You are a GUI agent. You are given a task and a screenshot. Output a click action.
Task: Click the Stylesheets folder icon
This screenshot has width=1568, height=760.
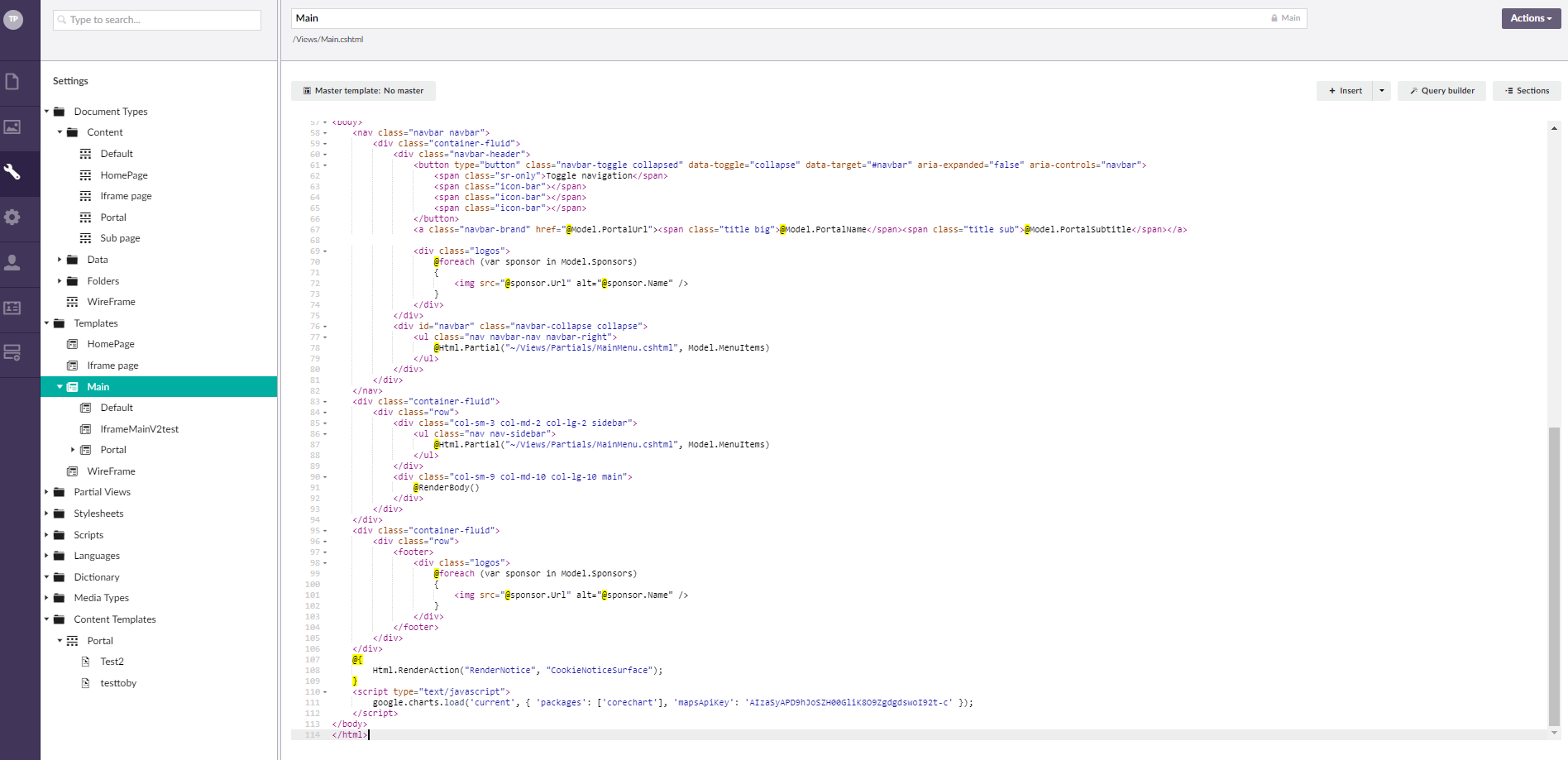[x=59, y=514]
